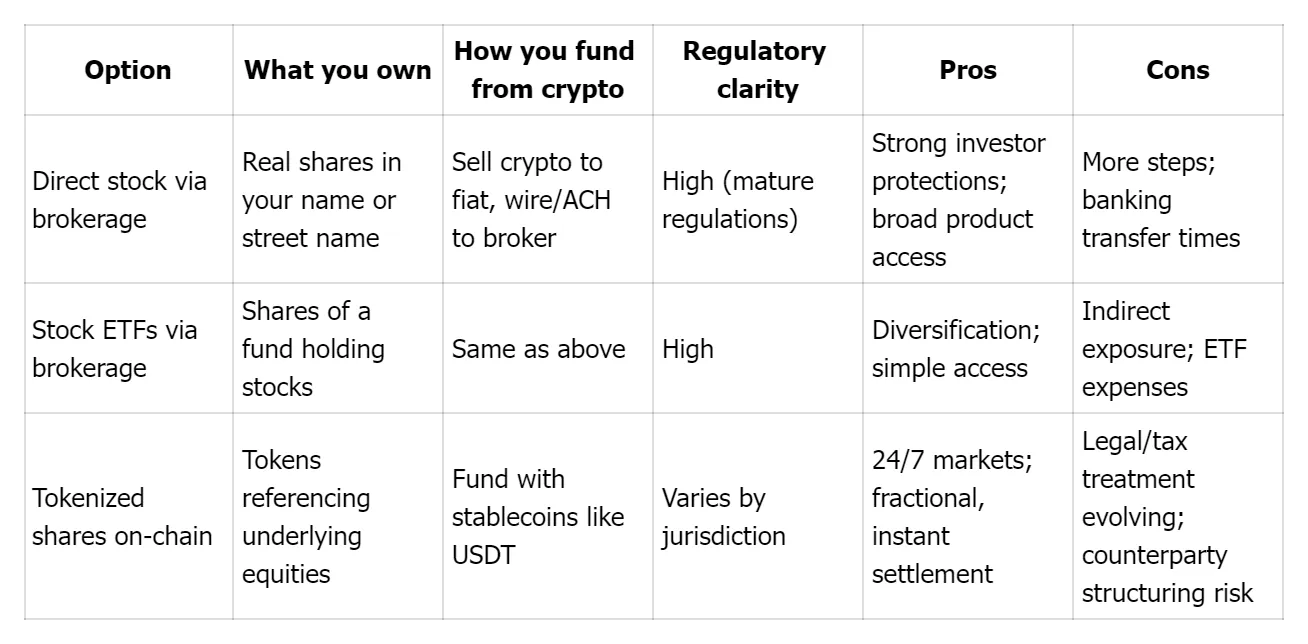Click the "Direct stock via brokerage" cell
The image size is (1308, 644).
tap(120, 200)
